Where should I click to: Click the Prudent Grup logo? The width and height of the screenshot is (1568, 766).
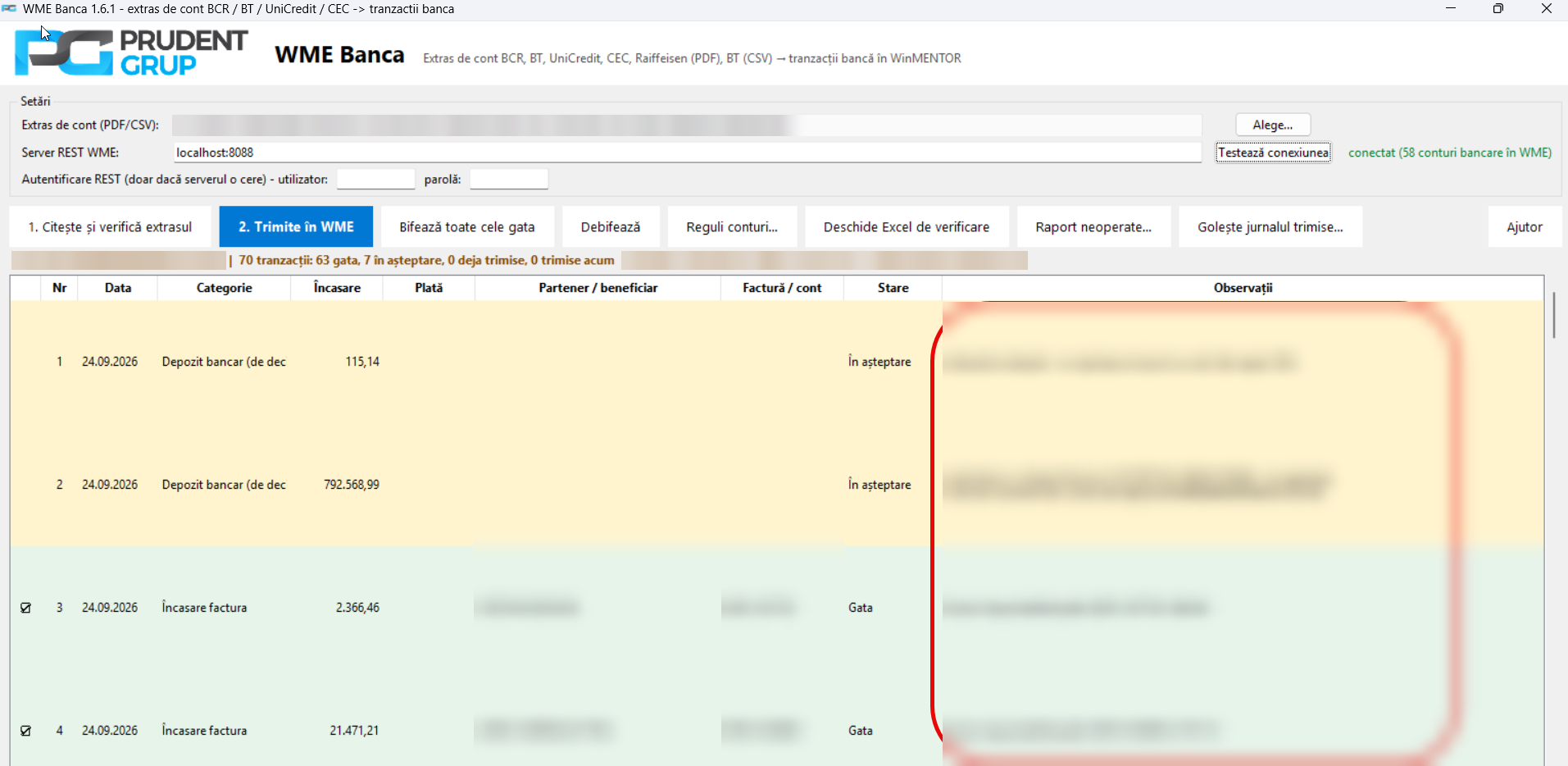(x=131, y=52)
